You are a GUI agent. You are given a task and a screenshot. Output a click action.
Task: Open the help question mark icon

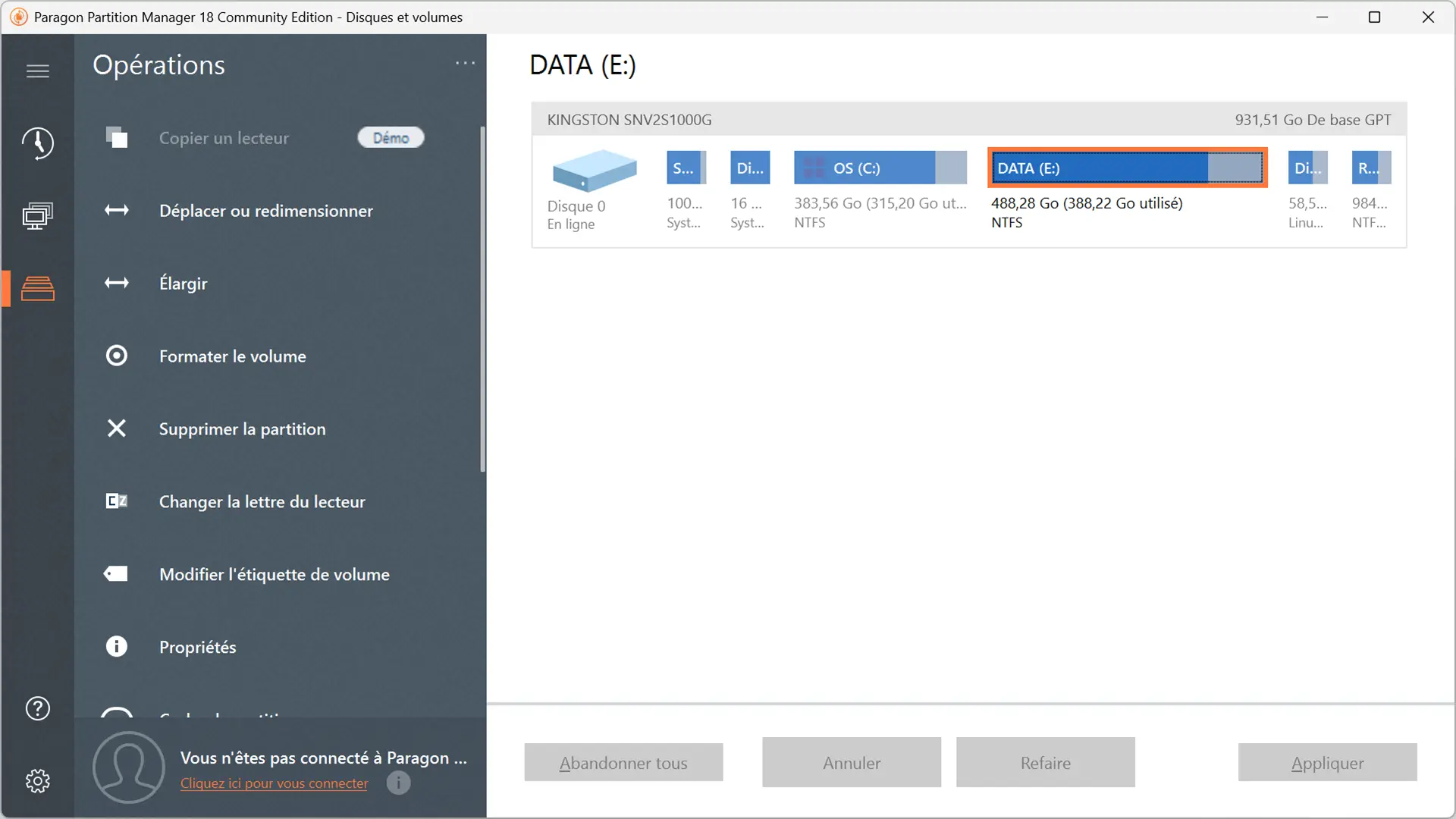(37, 708)
